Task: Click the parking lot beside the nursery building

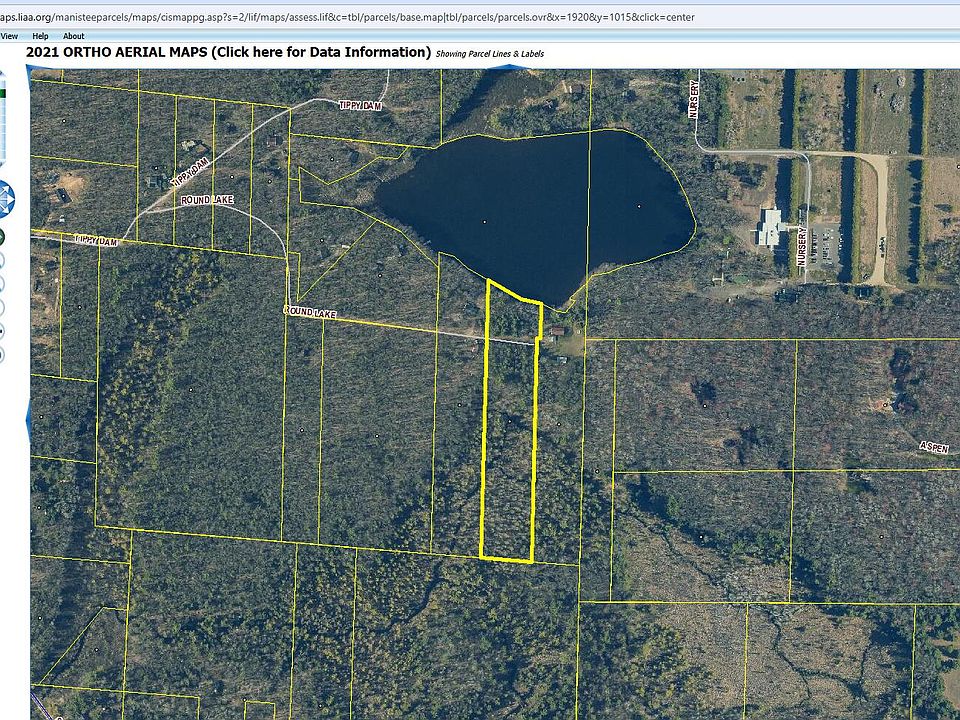Action: coord(823,243)
